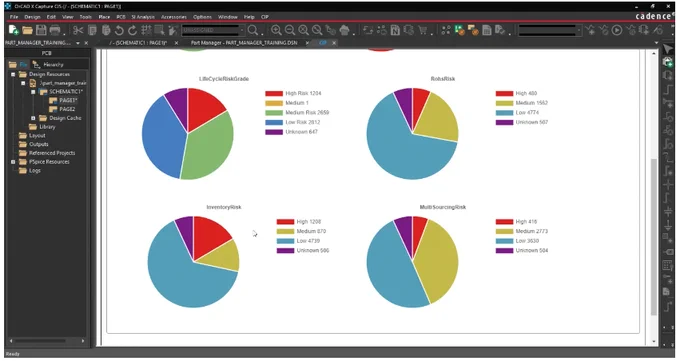Click the Low Risk 2812 legend label
This screenshot has width=680, height=361.
303,122
